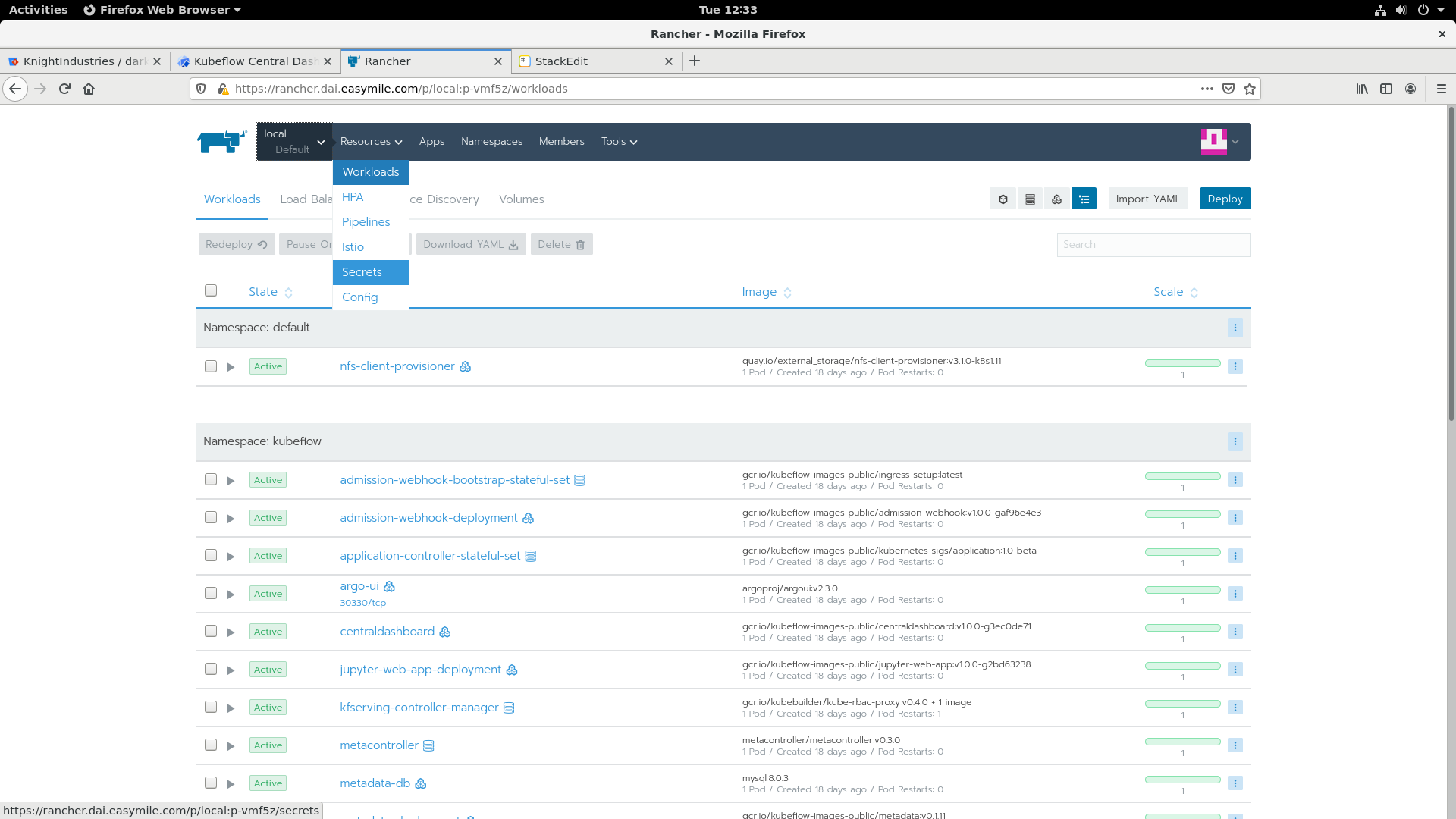The height and width of the screenshot is (819, 1456).
Task: Open the local Default project dropdown
Action: [294, 142]
